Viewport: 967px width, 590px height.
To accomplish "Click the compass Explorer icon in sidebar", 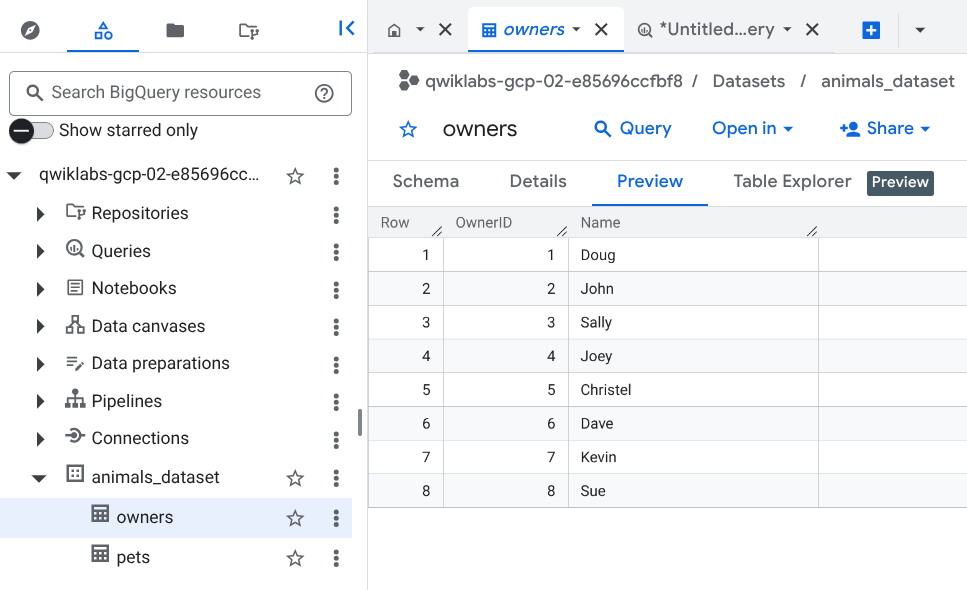I will 31,30.
